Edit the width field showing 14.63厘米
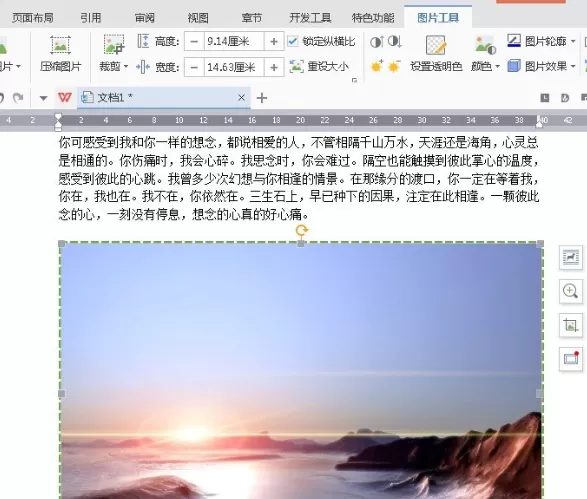 click(234, 67)
